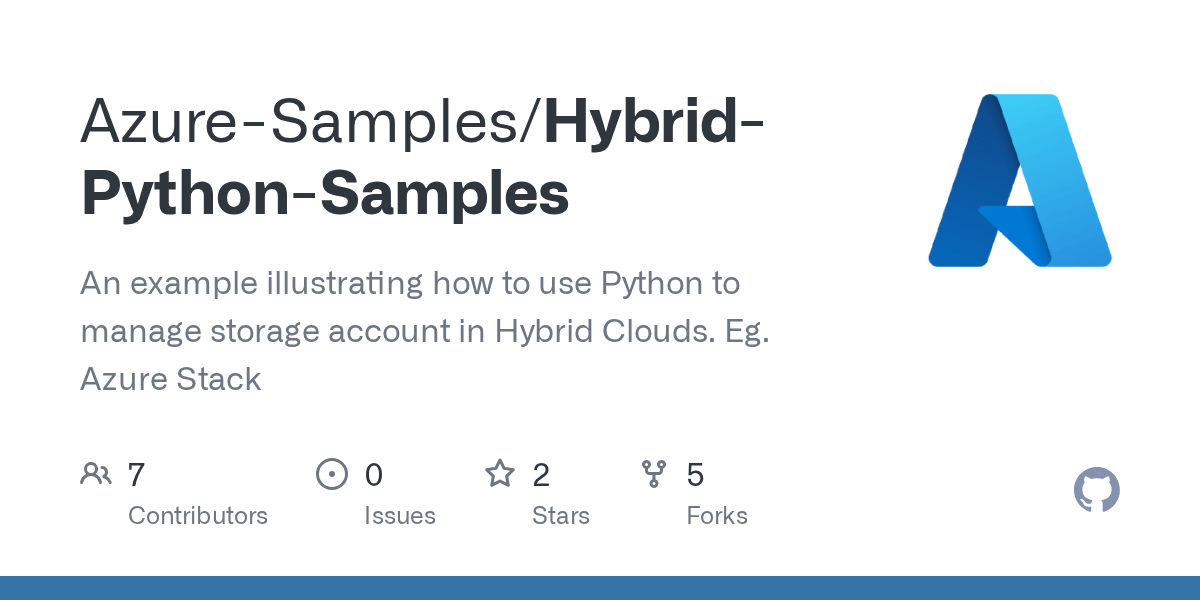Click the Azure logo image
Screen dimensions: 1200x600
click(1020, 180)
